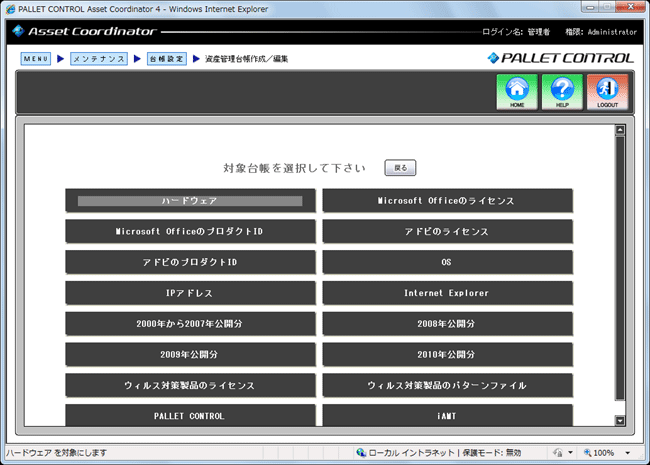
Task: Open the zoom level 100% dropdown arrow
Action: click(x=628, y=453)
